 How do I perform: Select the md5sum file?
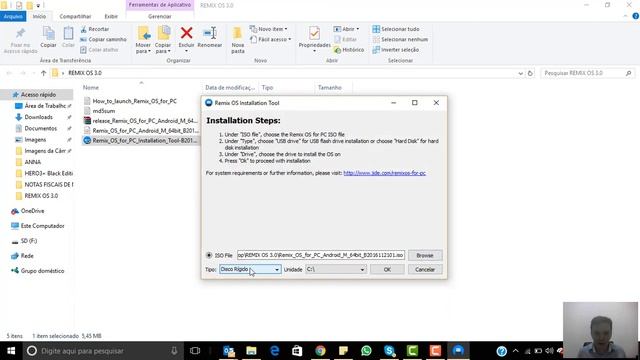104,111
